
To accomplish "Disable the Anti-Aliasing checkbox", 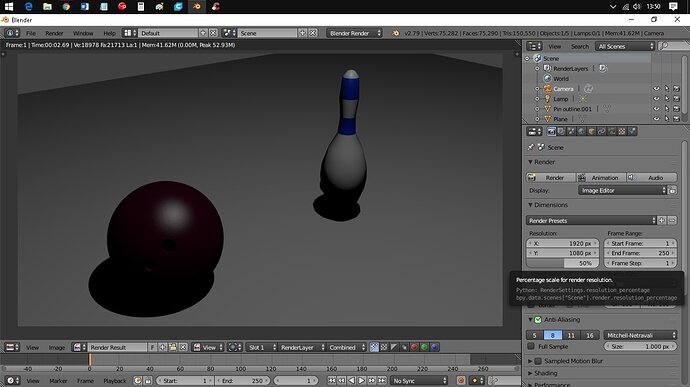I will pyautogui.click(x=538, y=320).
